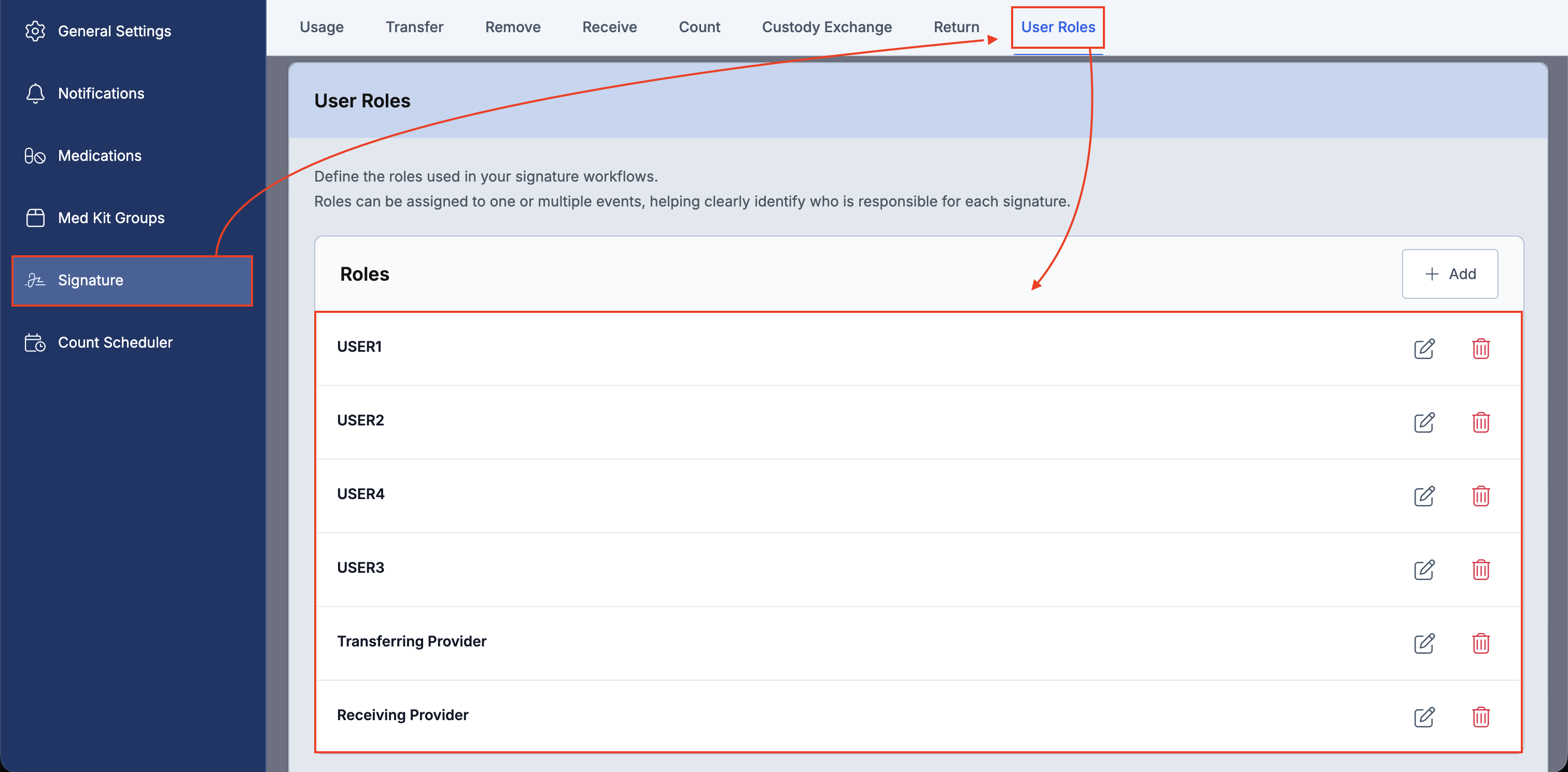
Task: Edit the Receiving Provider role
Action: pyautogui.click(x=1424, y=717)
